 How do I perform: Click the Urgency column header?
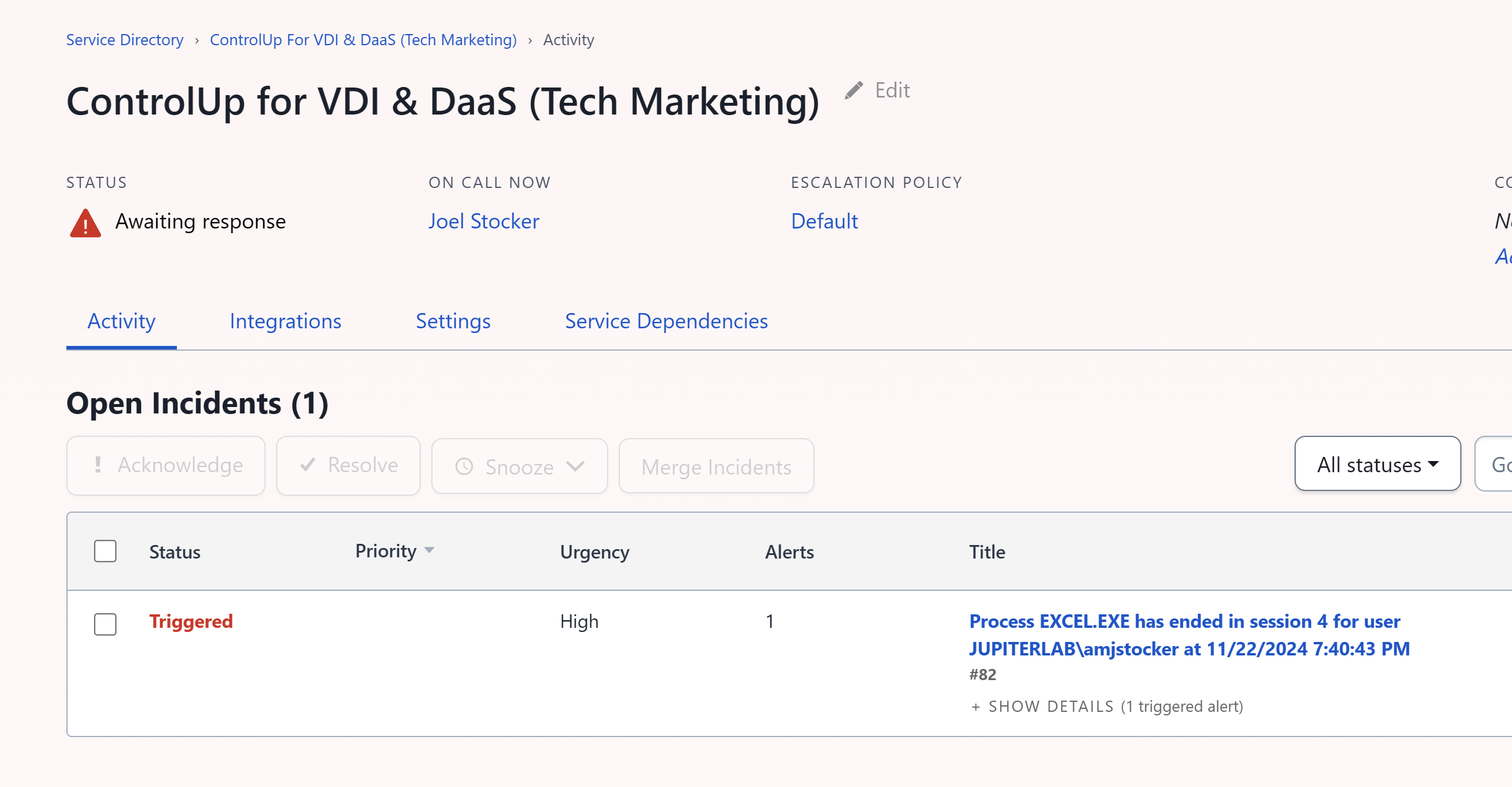tap(595, 552)
